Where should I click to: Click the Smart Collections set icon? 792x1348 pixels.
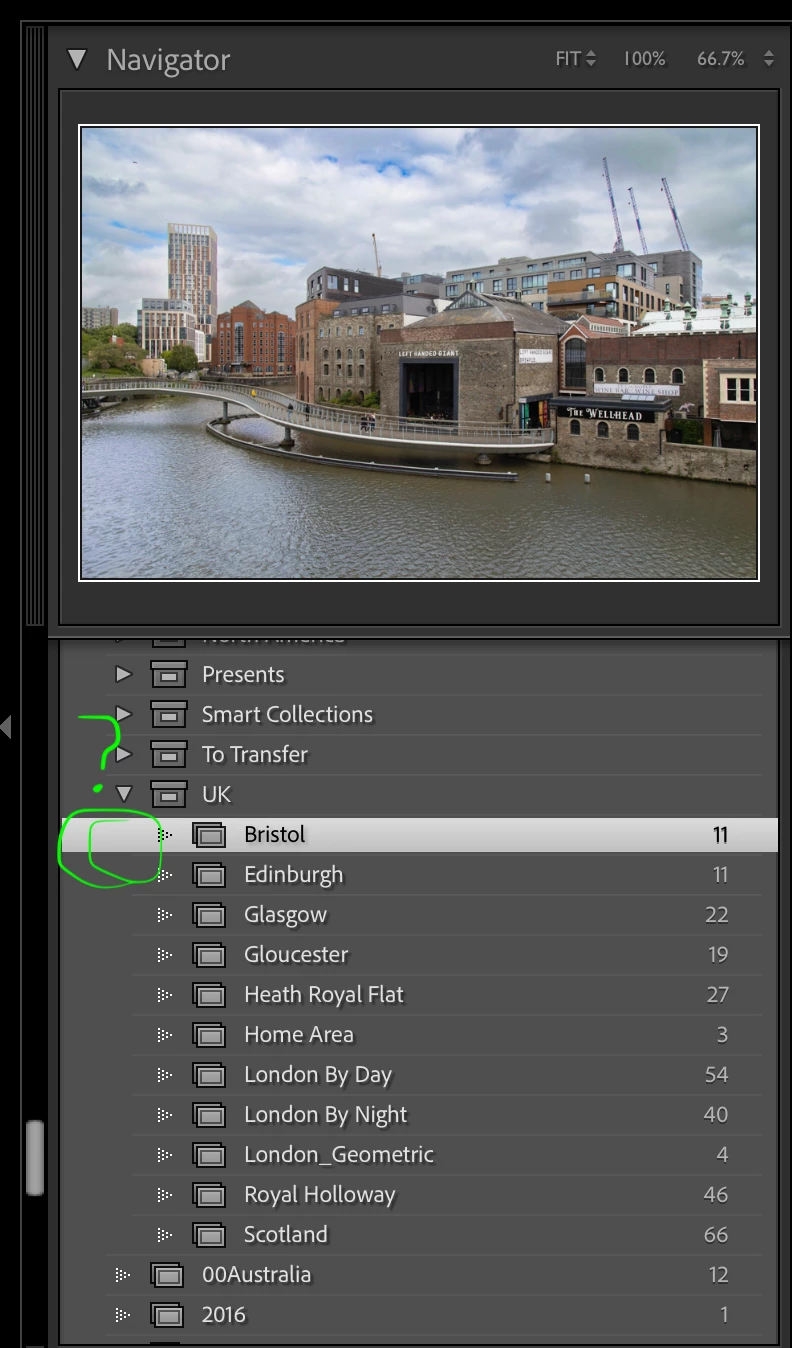click(169, 715)
